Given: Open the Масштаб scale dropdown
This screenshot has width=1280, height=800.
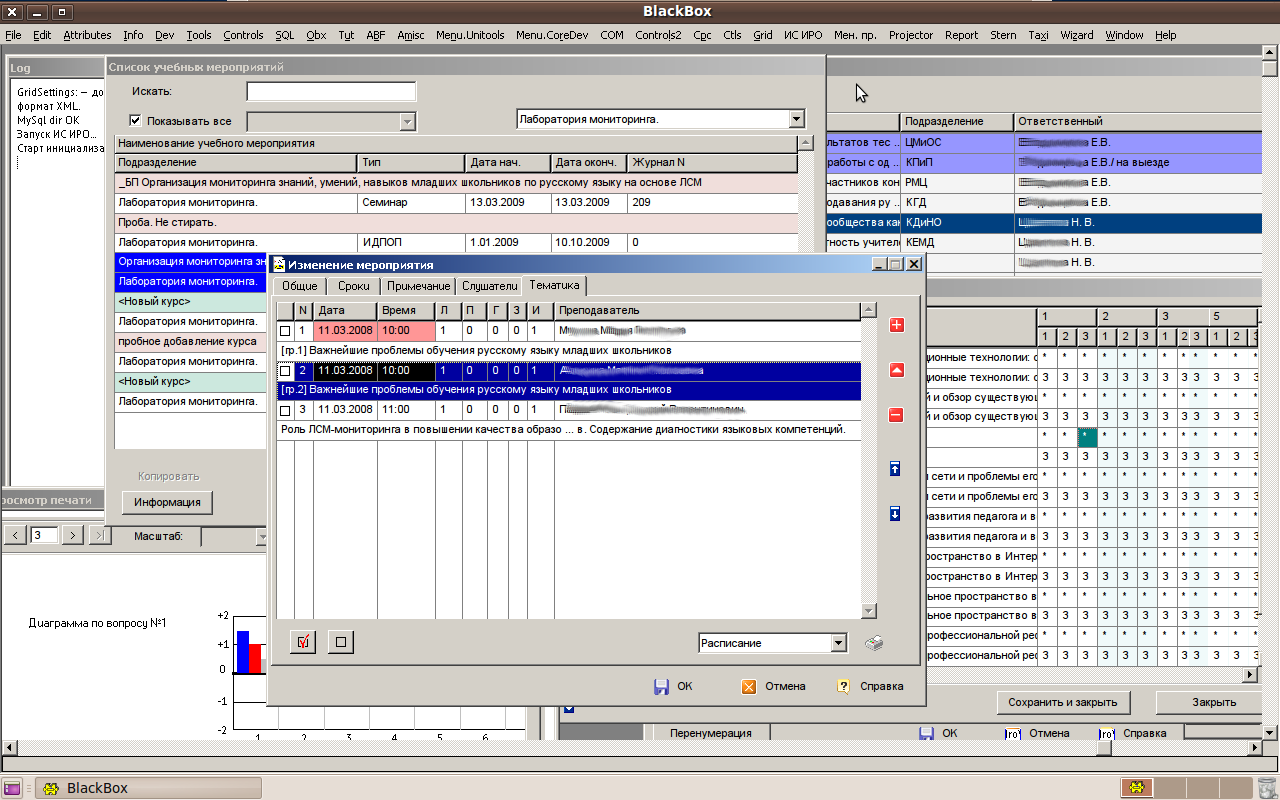Looking at the screenshot, I should [262, 537].
